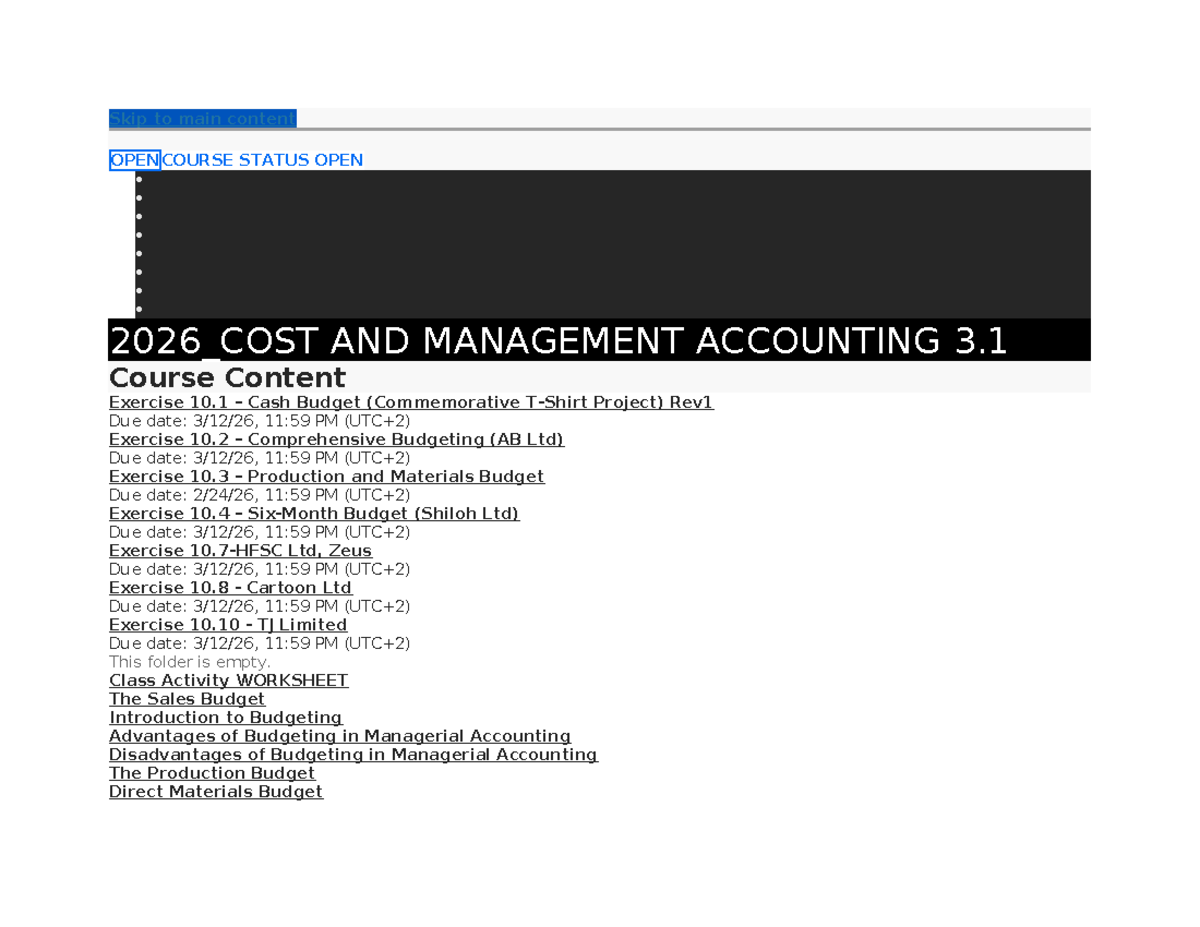
Task: Open Exercise 10.10 TJ Limited
Action: (227, 624)
